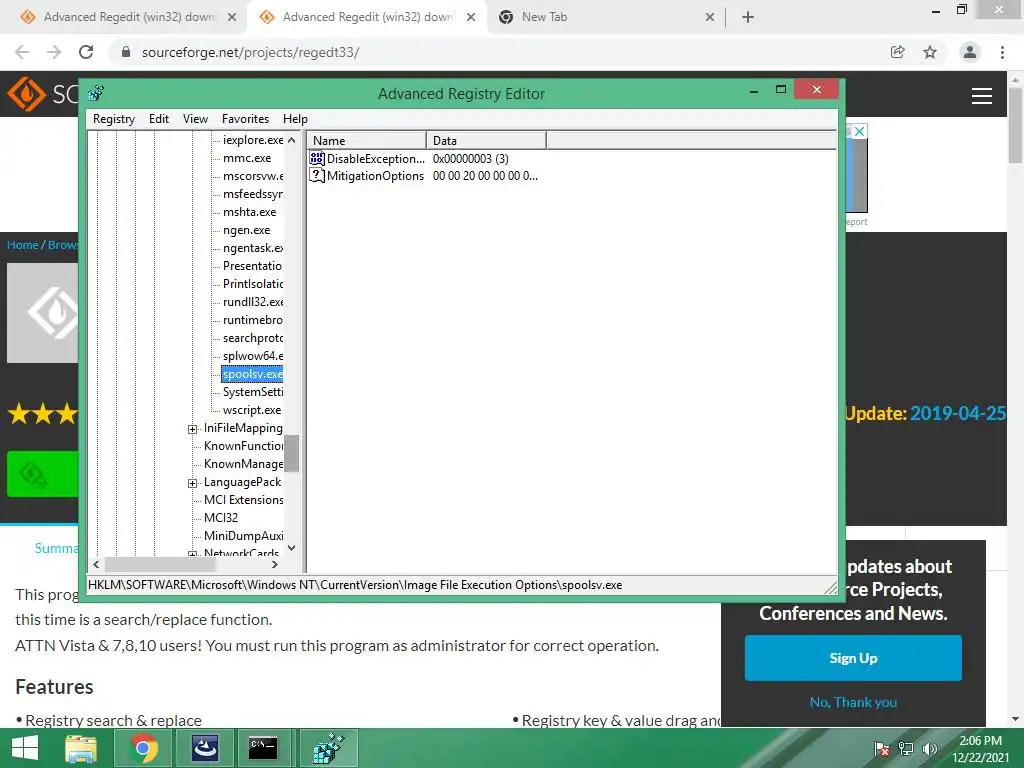Image resolution: width=1024 pixels, height=768 pixels.
Task: Click the share page icon in Chrome
Action: pos(898,52)
